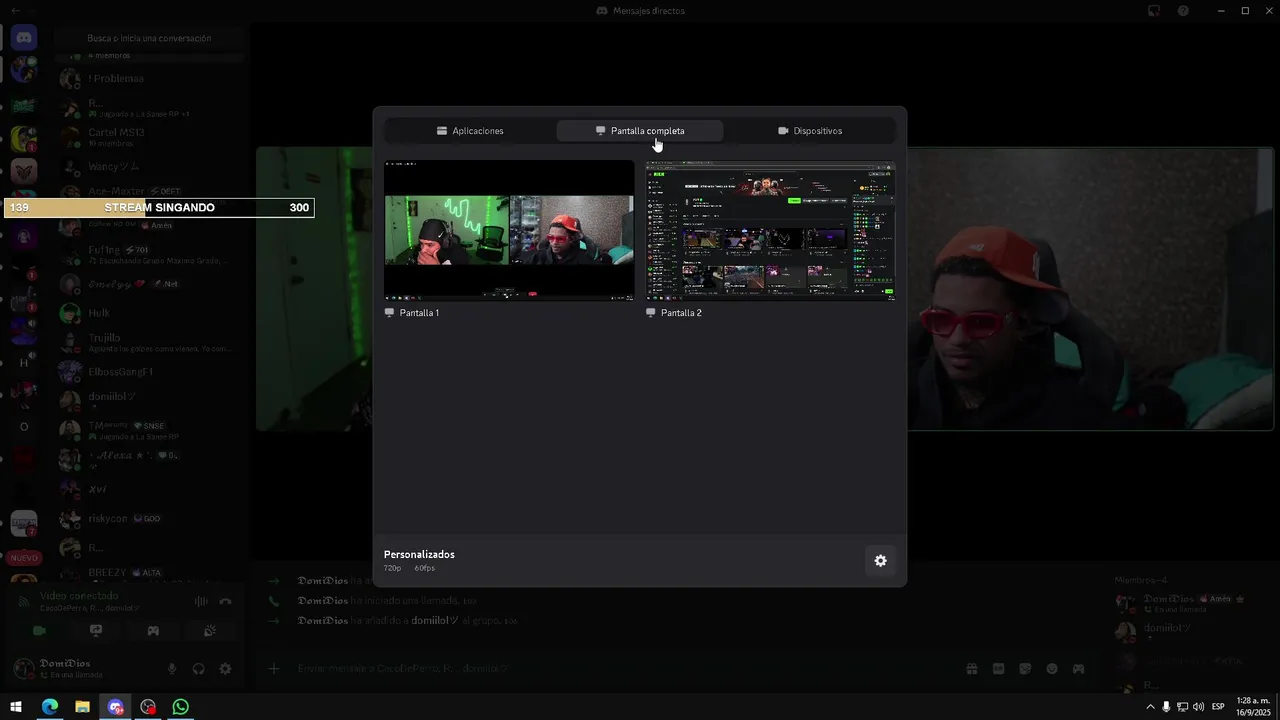The height and width of the screenshot is (720, 1280).
Task: Show hidden system tray icons
Action: 1150,707
